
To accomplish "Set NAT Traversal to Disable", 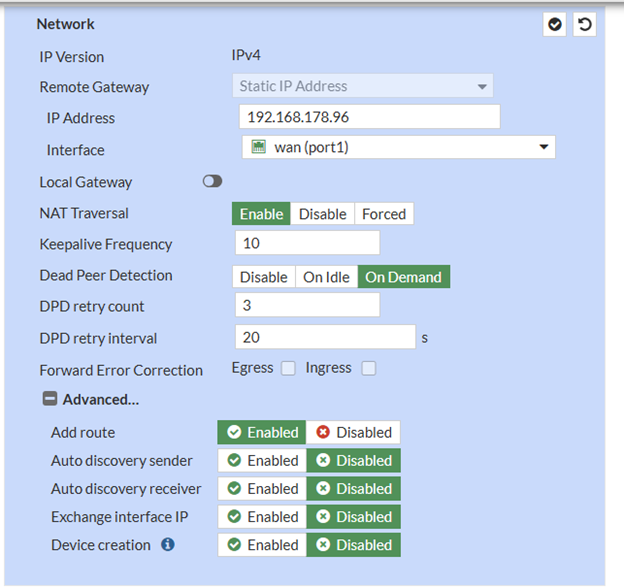I will tap(322, 214).
